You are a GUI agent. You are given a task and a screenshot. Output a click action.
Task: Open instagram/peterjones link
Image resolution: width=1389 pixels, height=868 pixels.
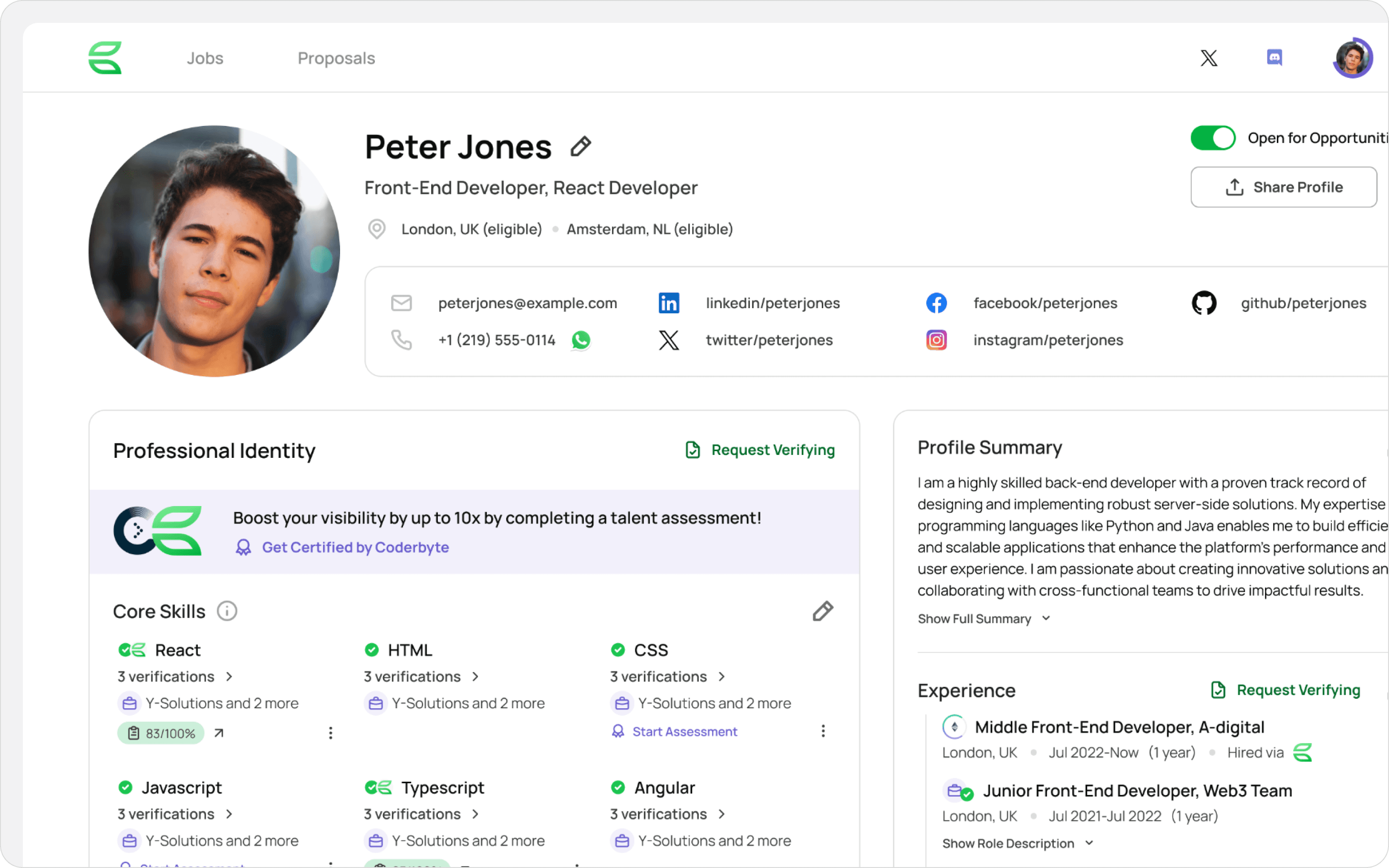(1048, 340)
